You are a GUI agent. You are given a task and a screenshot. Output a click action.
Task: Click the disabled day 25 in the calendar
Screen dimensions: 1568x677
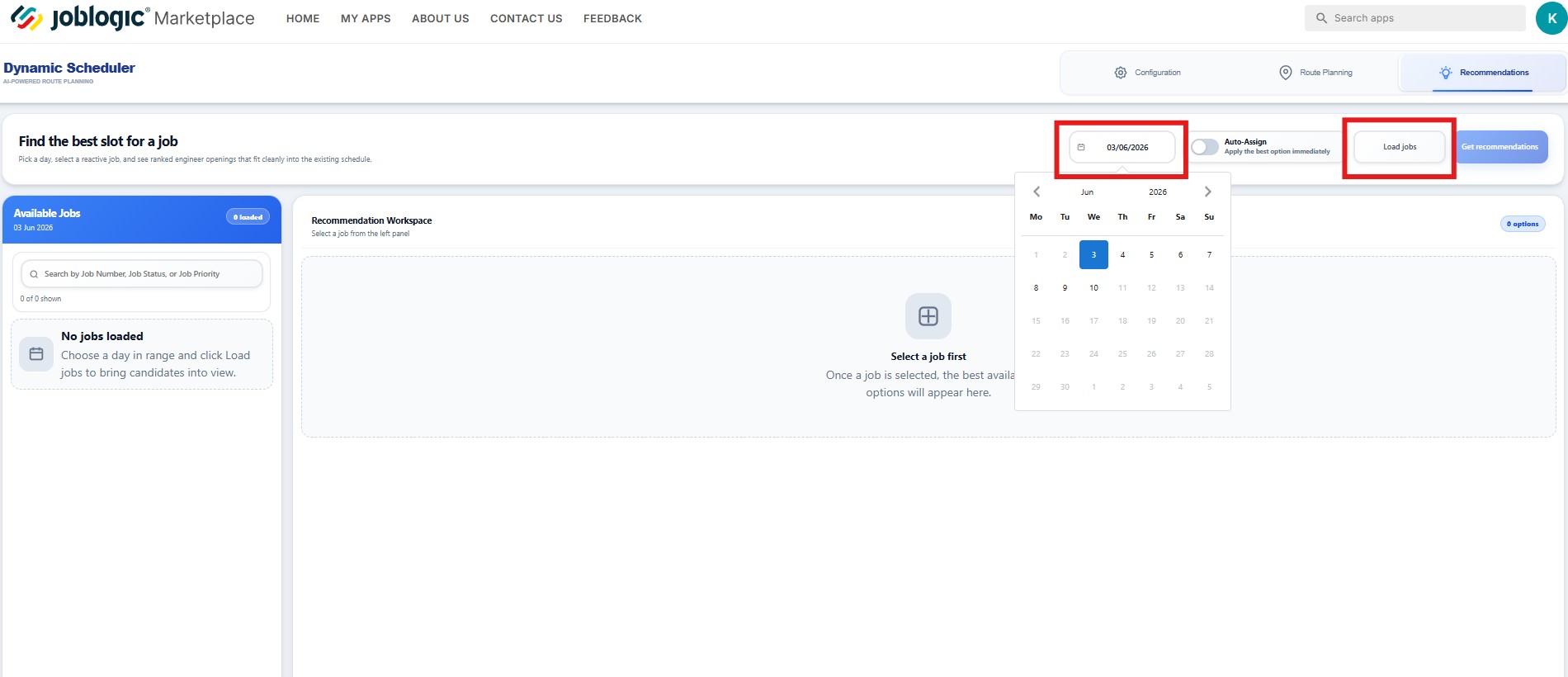coord(1122,354)
